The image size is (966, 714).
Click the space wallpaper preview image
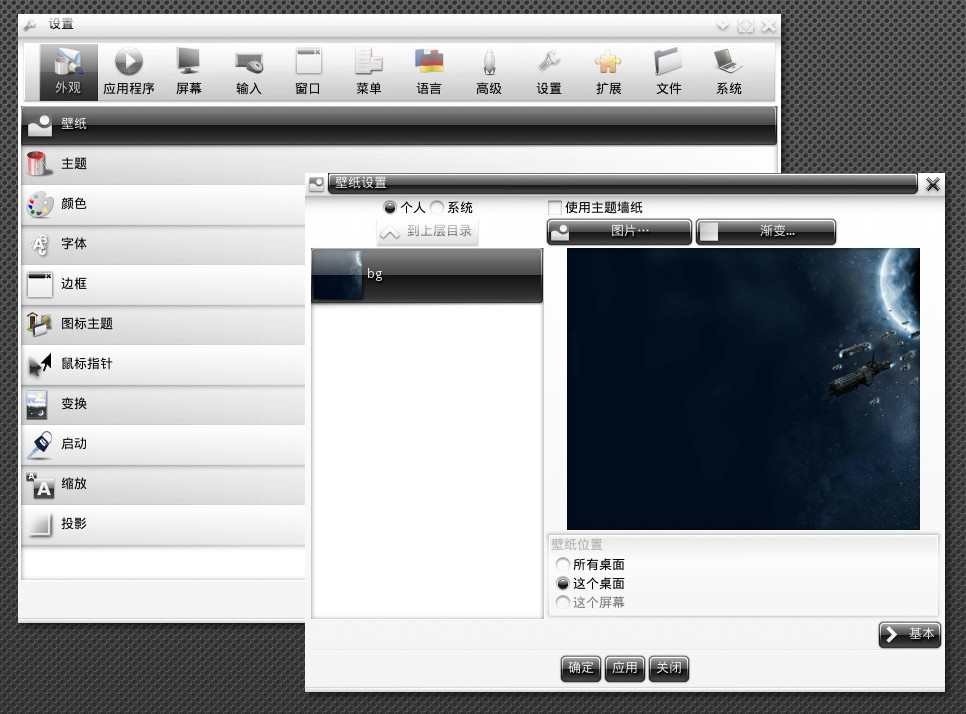pyautogui.click(x=743, y=389)
